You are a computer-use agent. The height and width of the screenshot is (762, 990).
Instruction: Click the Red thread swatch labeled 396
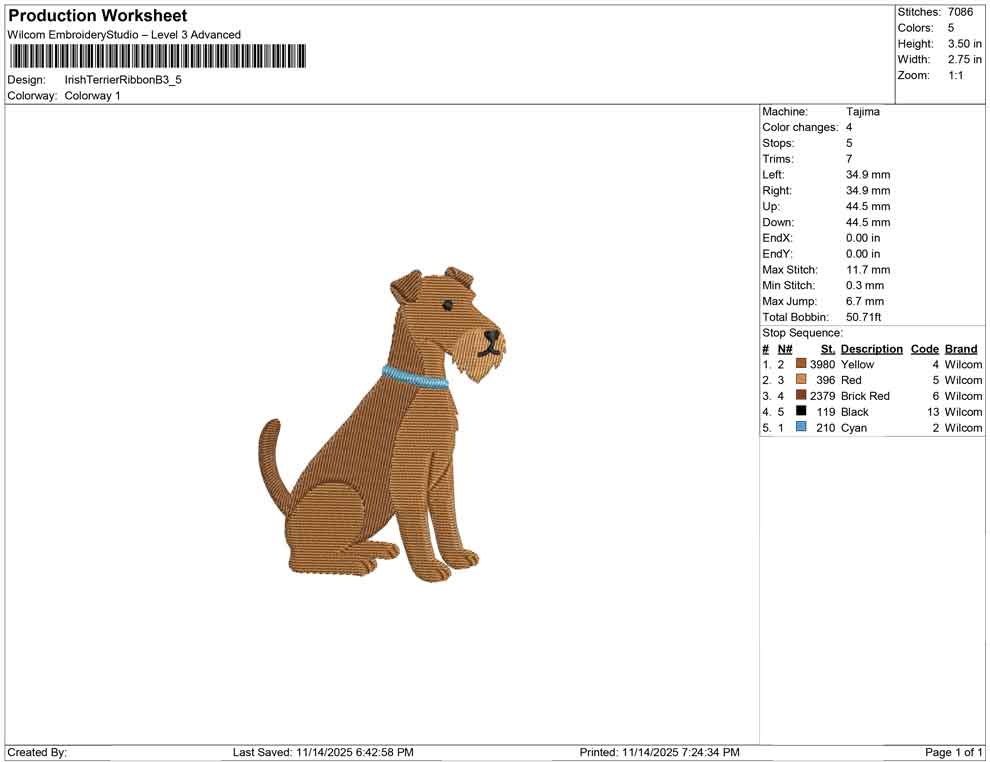pos(800,380)
